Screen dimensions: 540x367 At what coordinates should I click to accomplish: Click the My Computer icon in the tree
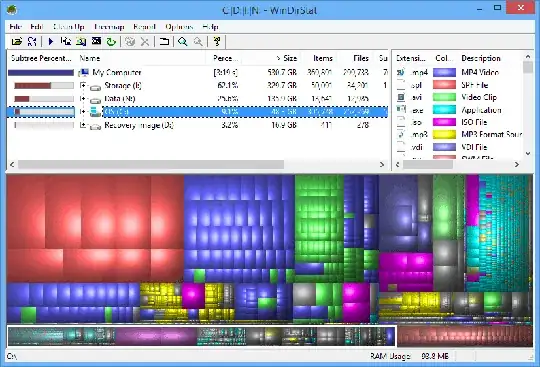[x=84, y=72]
